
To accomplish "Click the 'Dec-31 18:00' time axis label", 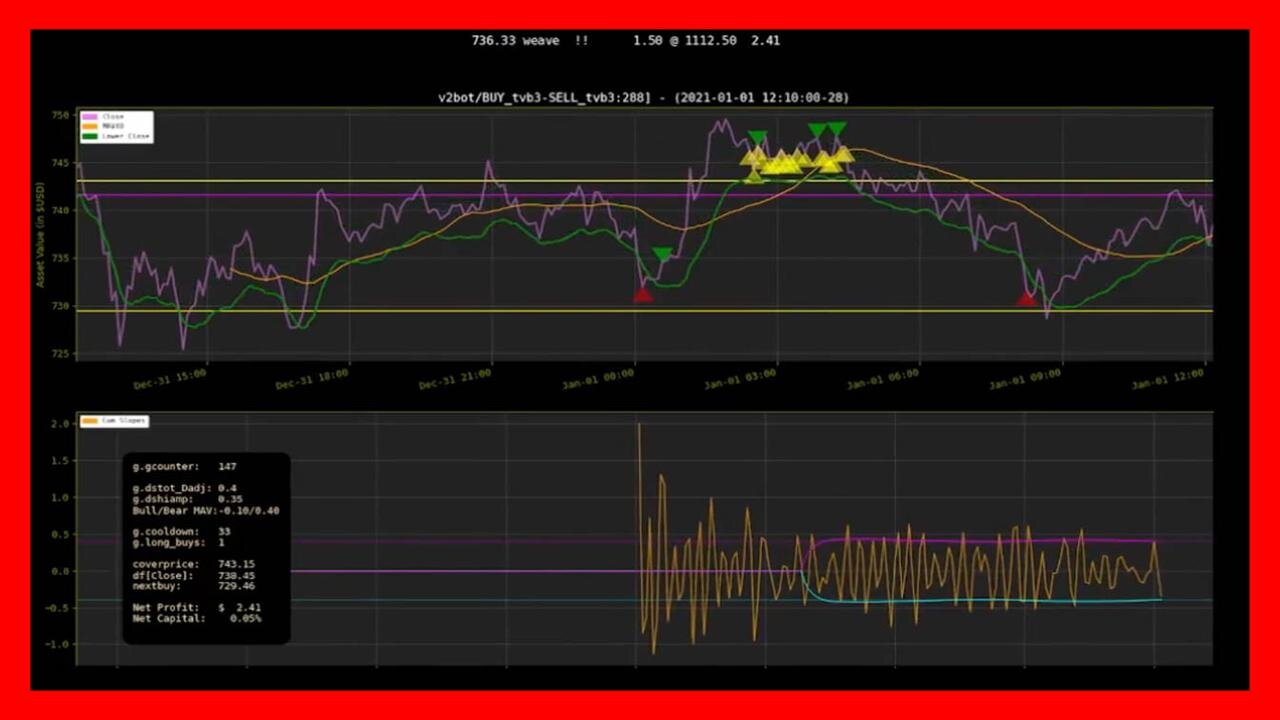I will (x=312, y=381).
